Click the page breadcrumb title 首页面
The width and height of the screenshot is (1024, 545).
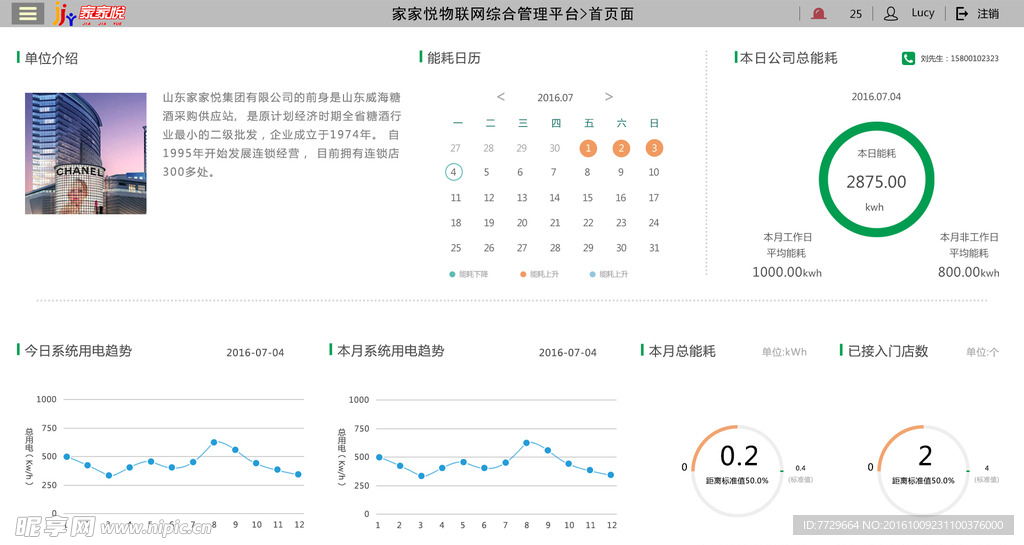click(x=611, y=14)
